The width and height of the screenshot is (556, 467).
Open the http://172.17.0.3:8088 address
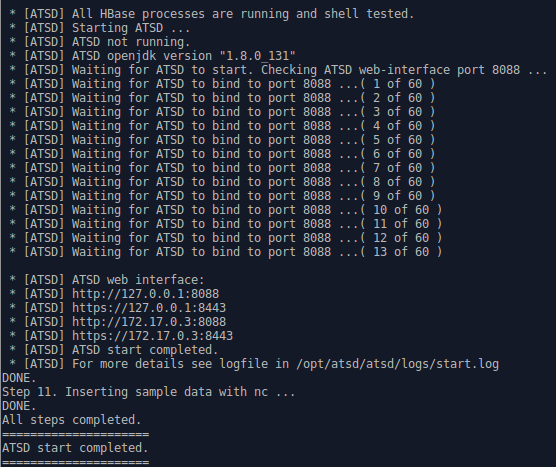[149, 322]
